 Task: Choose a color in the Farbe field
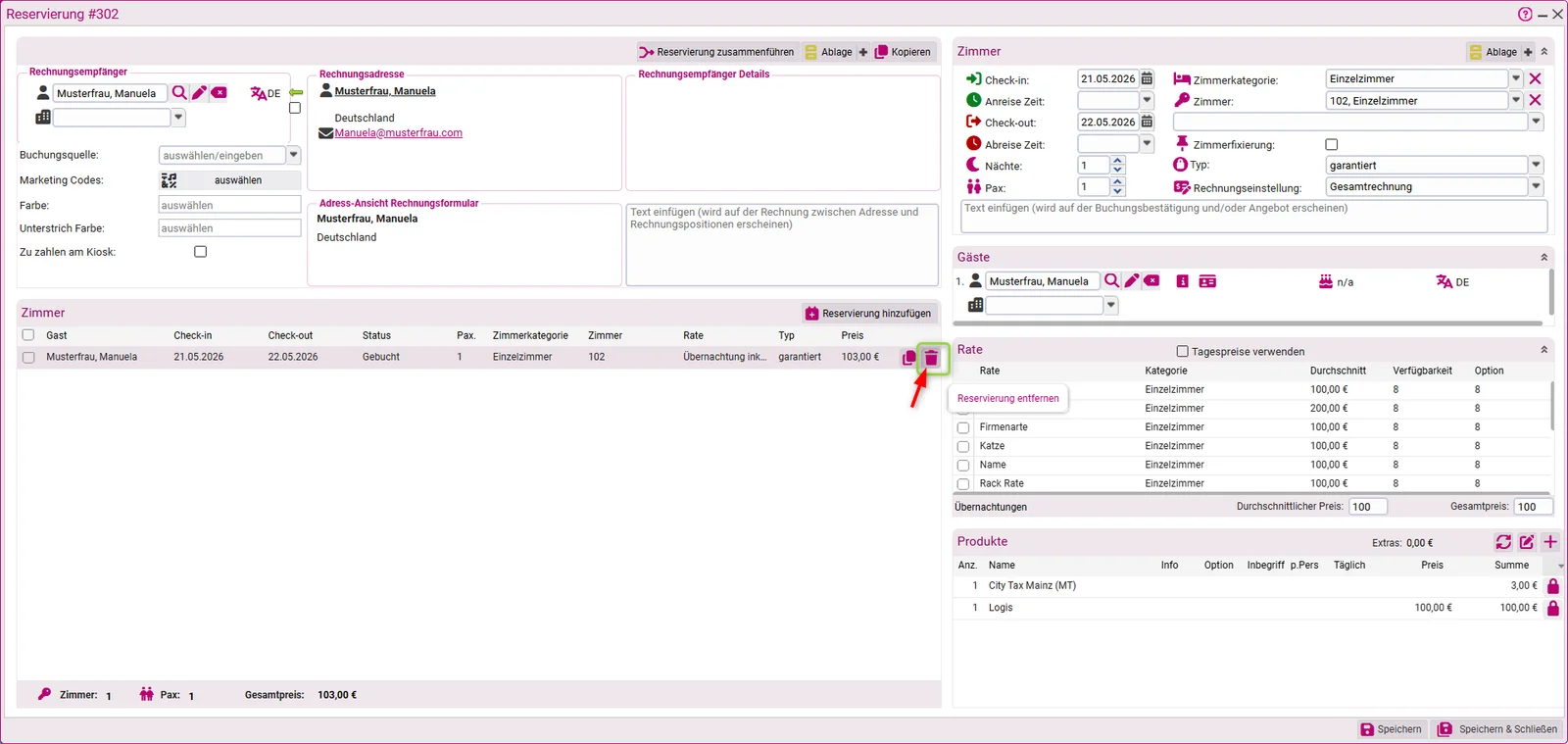pyautogui.click(x=230, y=205)
